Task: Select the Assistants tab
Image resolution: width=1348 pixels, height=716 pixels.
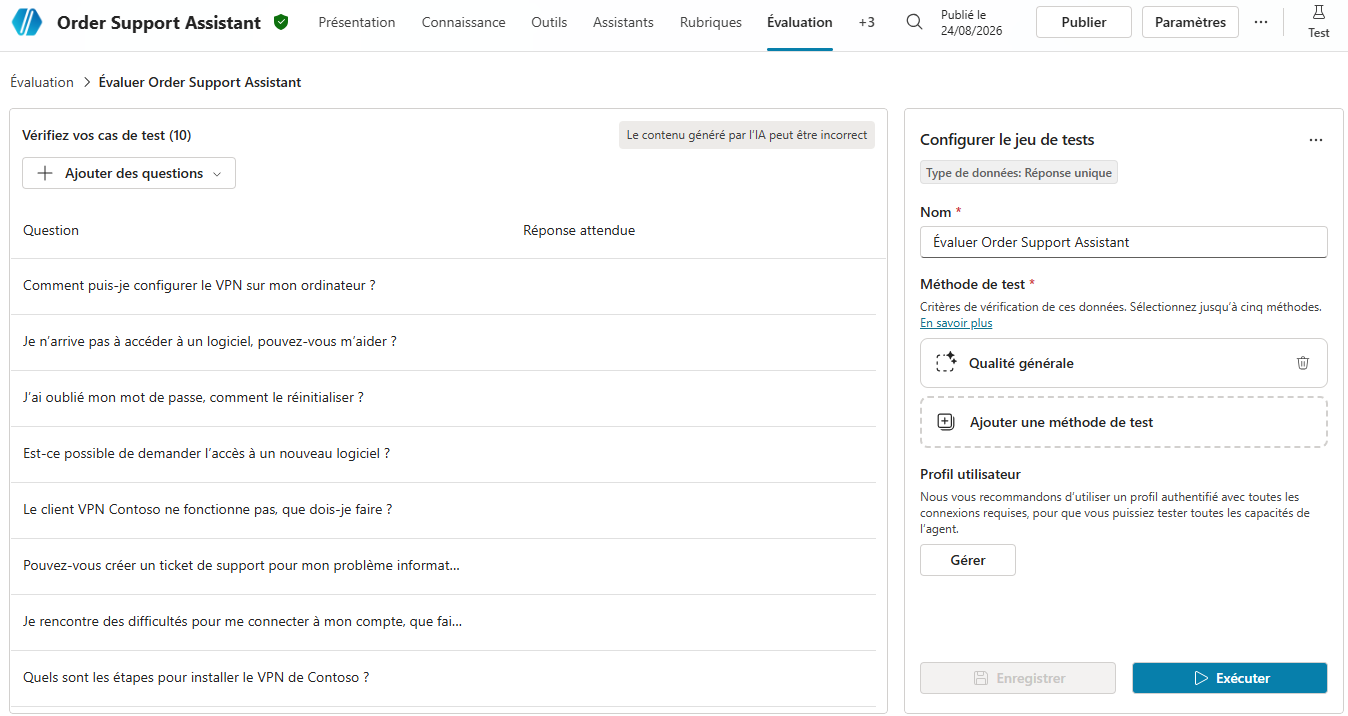Action: coord(623,22)
